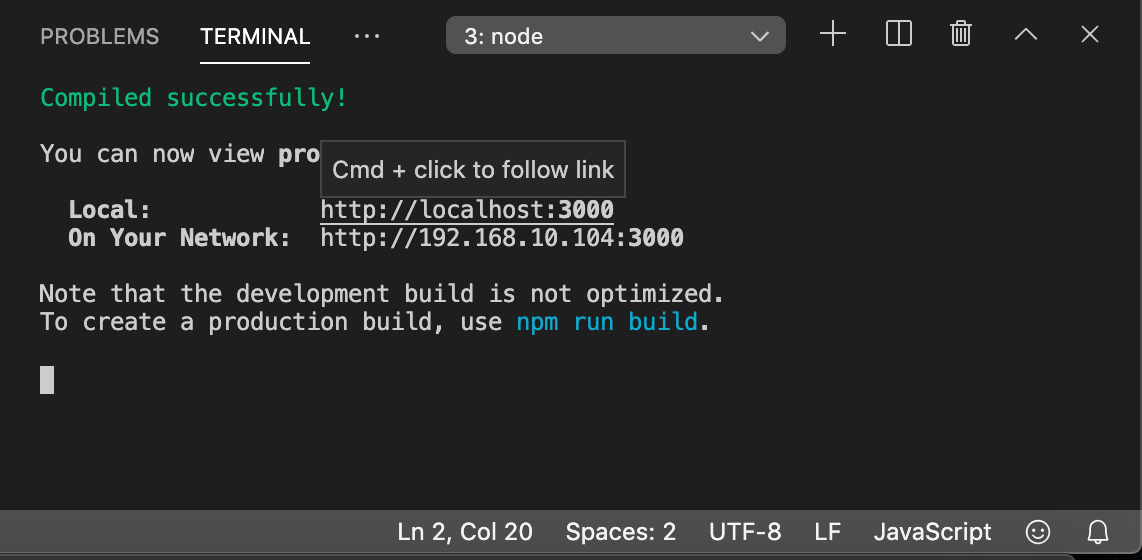This screenshot has height=560, width=1142.
Task: Open the JavaScript language mode selector
Action: coord(932,532)
